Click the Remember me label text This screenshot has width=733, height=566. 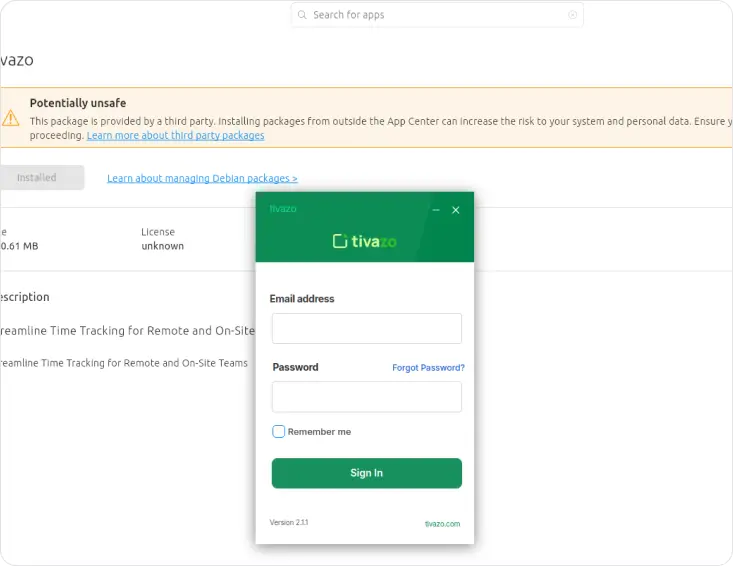[x=319, y=432]
